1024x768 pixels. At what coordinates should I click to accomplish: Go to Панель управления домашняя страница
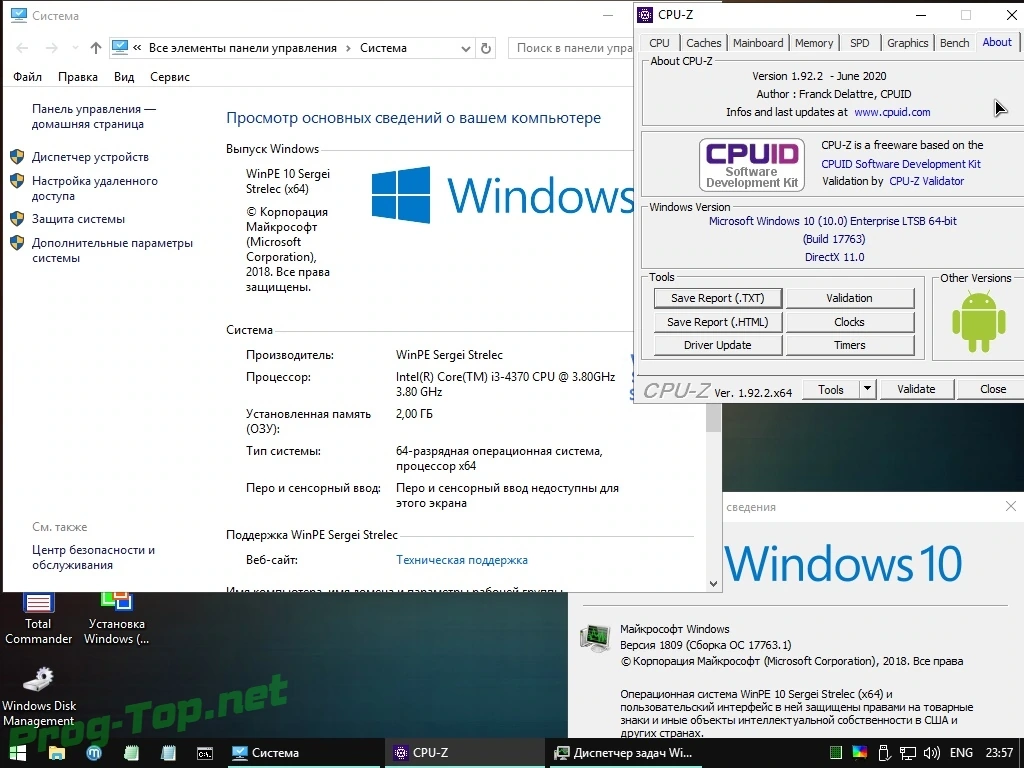(x=93, y=116)
